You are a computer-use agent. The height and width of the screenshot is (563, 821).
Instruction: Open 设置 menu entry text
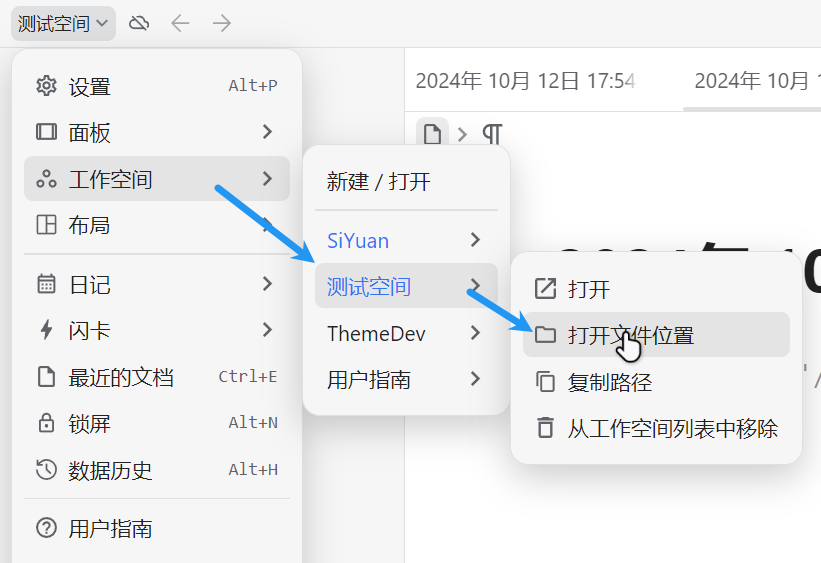point(90,86)
